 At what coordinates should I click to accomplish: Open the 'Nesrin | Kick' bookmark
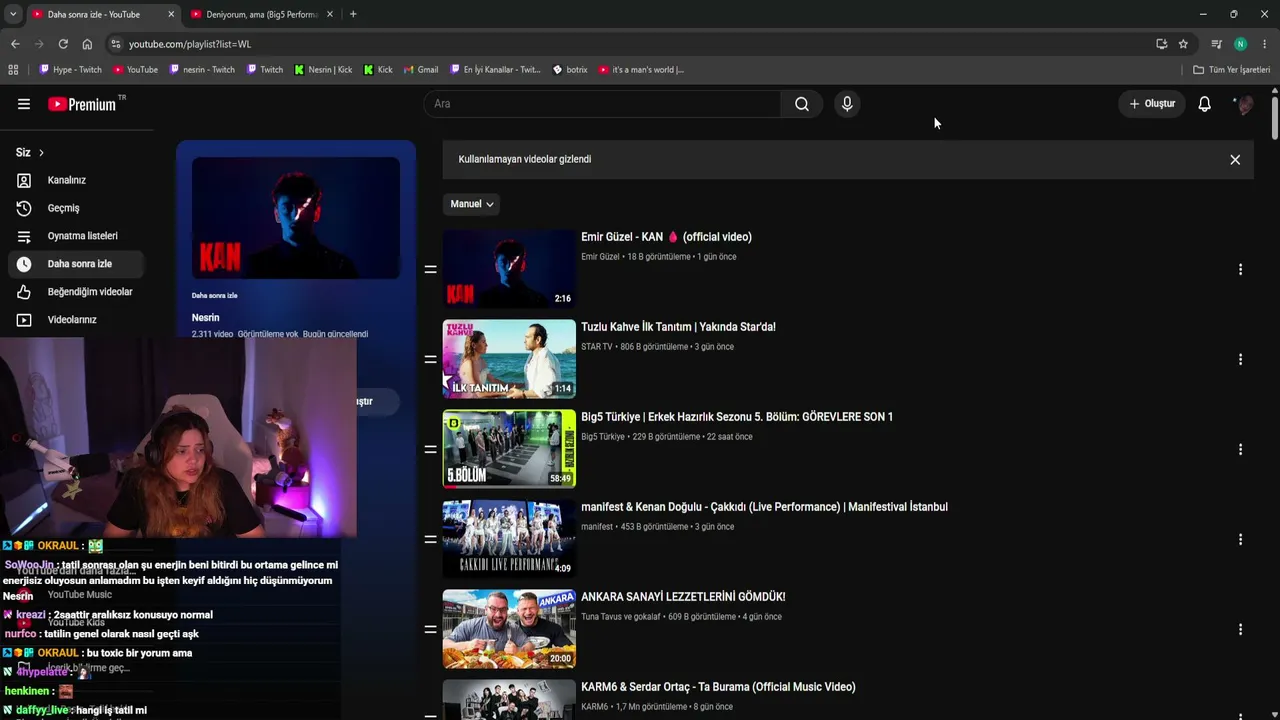click(x=323, y=70)
